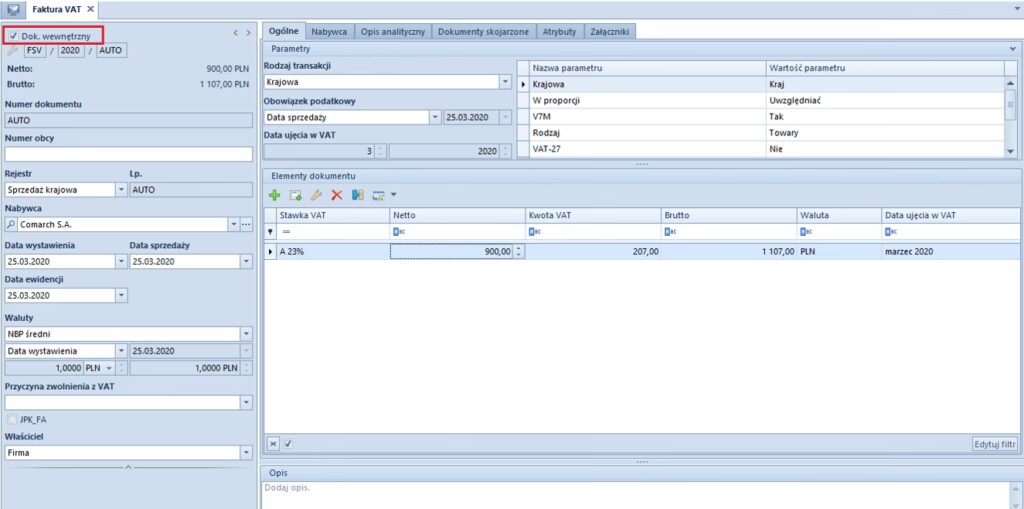Open the Rejestr Sprzedaż krajowa dropdown
This screenshot has height=509, width=1024.
(x=121, y=189)
